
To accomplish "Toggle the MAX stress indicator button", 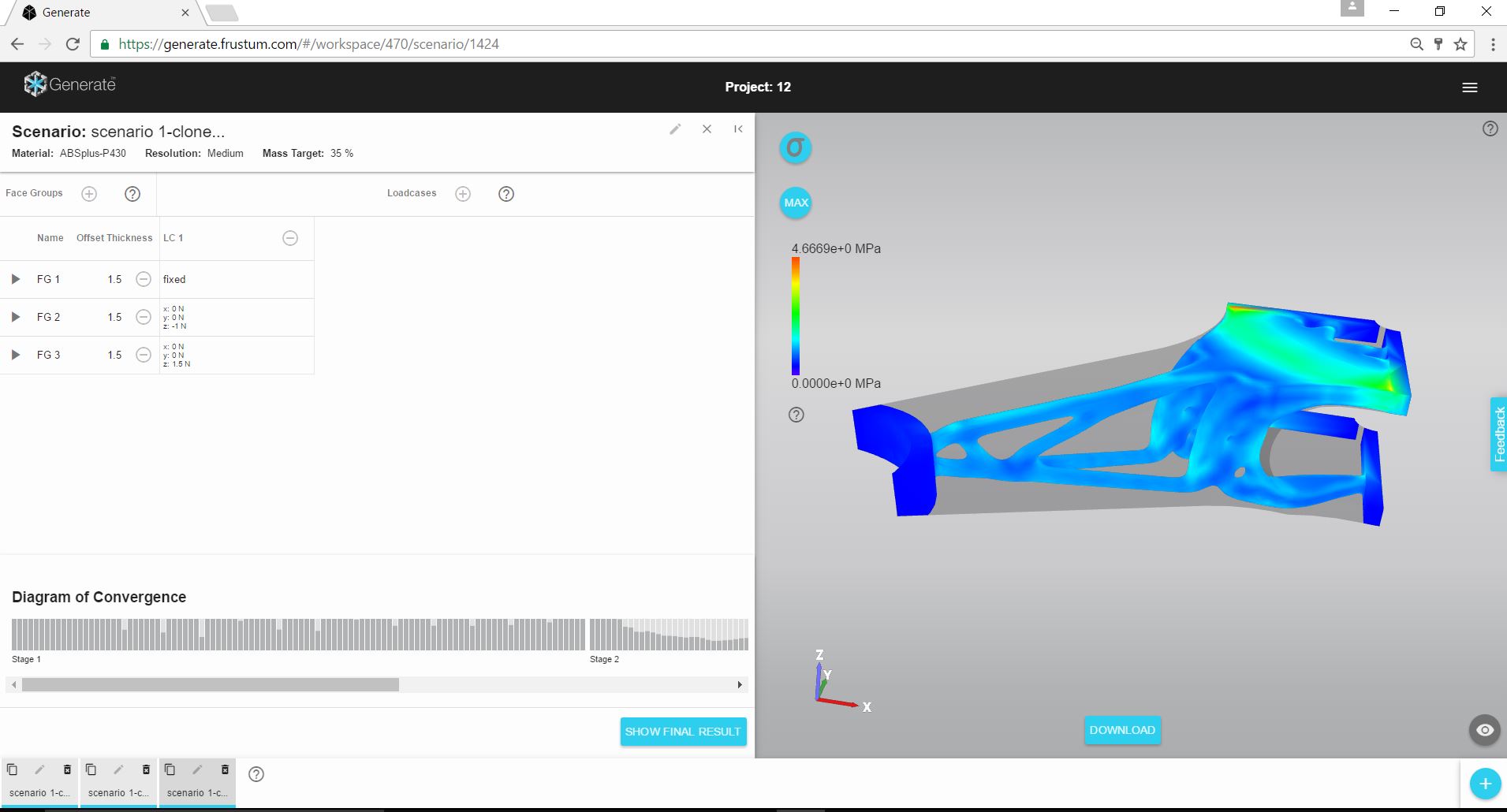I will 796,203.
